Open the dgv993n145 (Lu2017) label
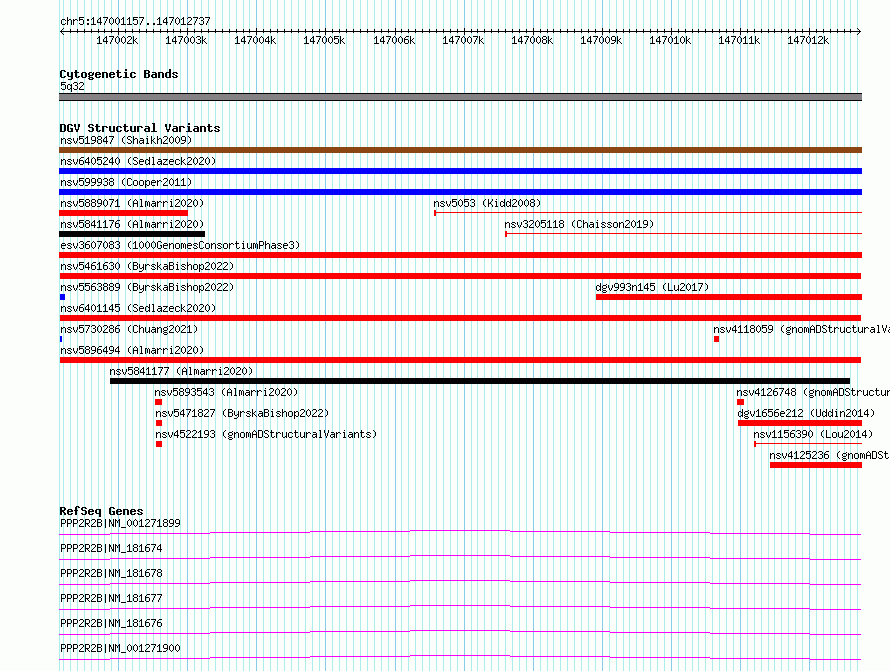This screenshot has width=890, height=671. tap(652, 287)
